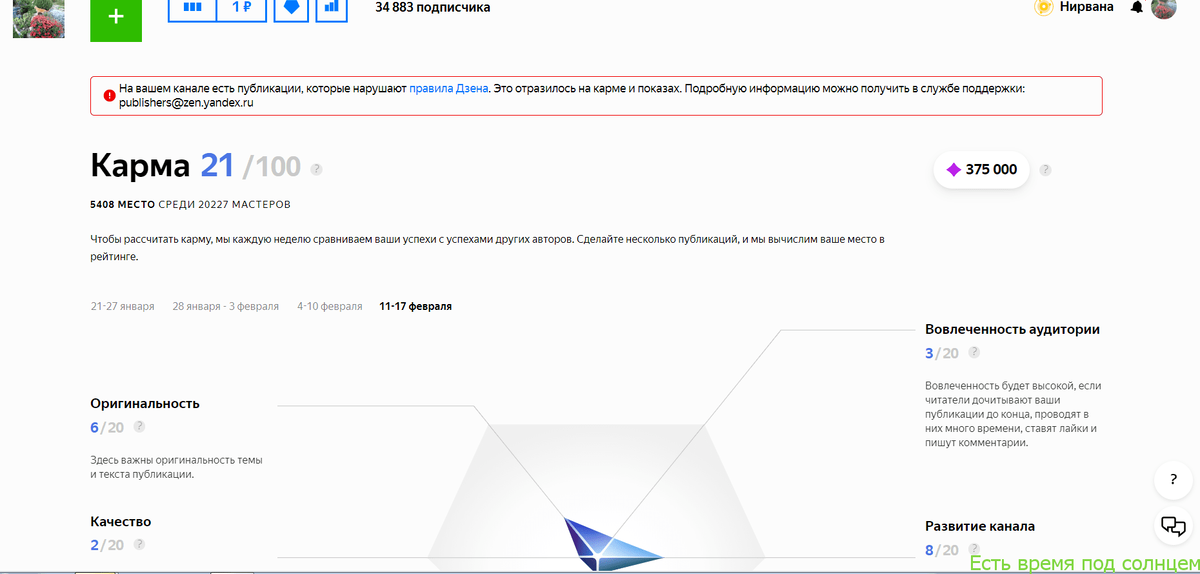Select the 4-10 февраля period
The height and width of the screenshot is (574, 1200).
[329, 306]
